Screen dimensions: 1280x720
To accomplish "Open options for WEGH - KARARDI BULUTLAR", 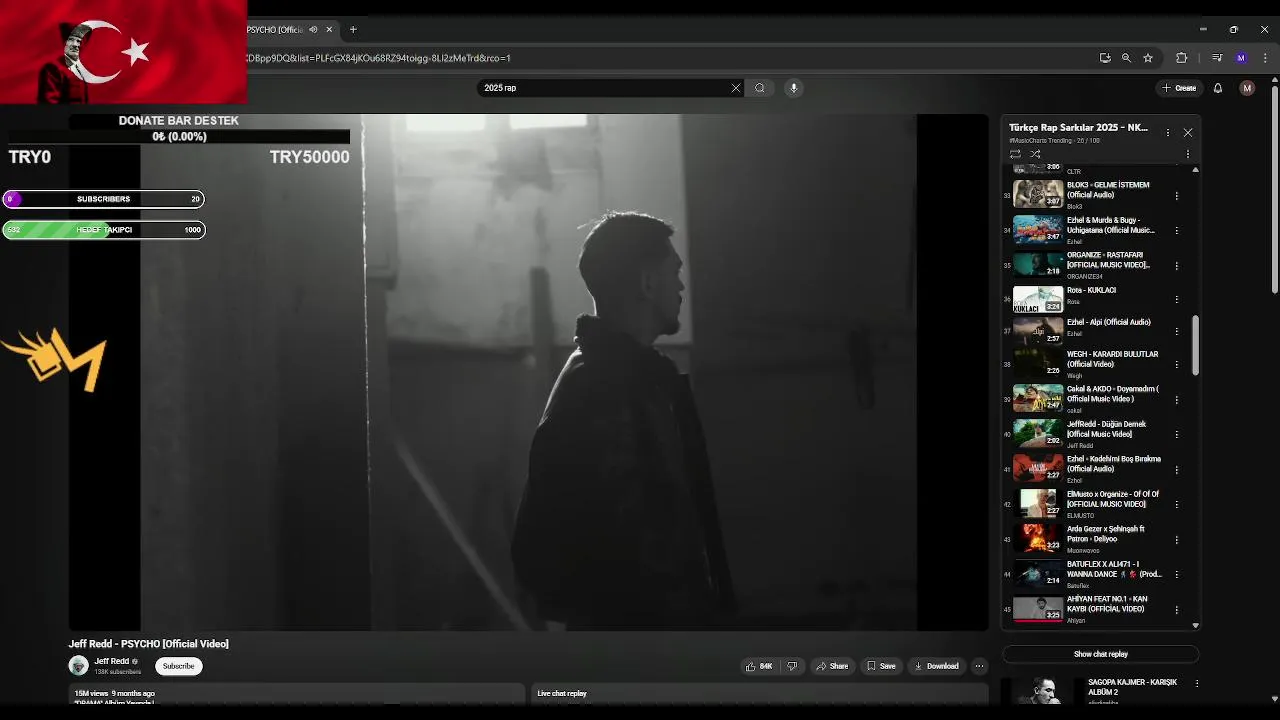I will point(1176,365).
